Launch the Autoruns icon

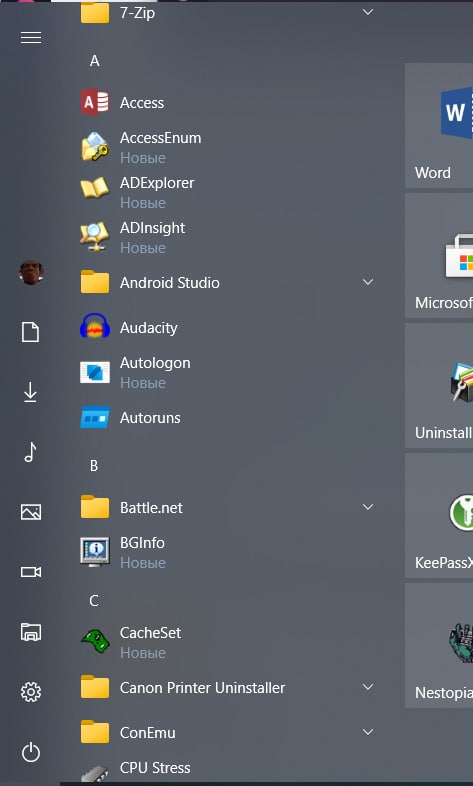[95, 417]
